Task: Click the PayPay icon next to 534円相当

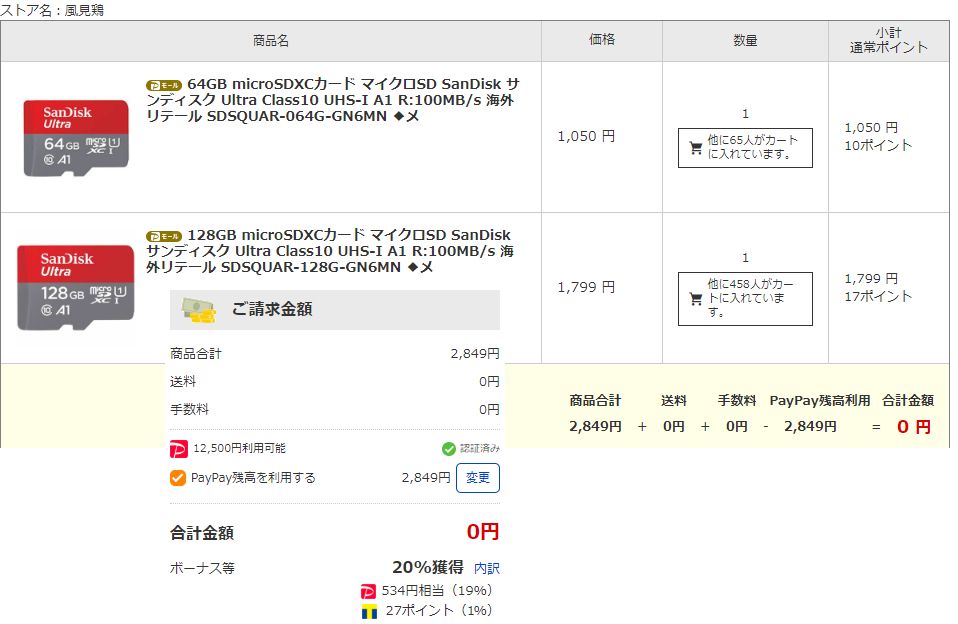Action: tap(369, 591)
